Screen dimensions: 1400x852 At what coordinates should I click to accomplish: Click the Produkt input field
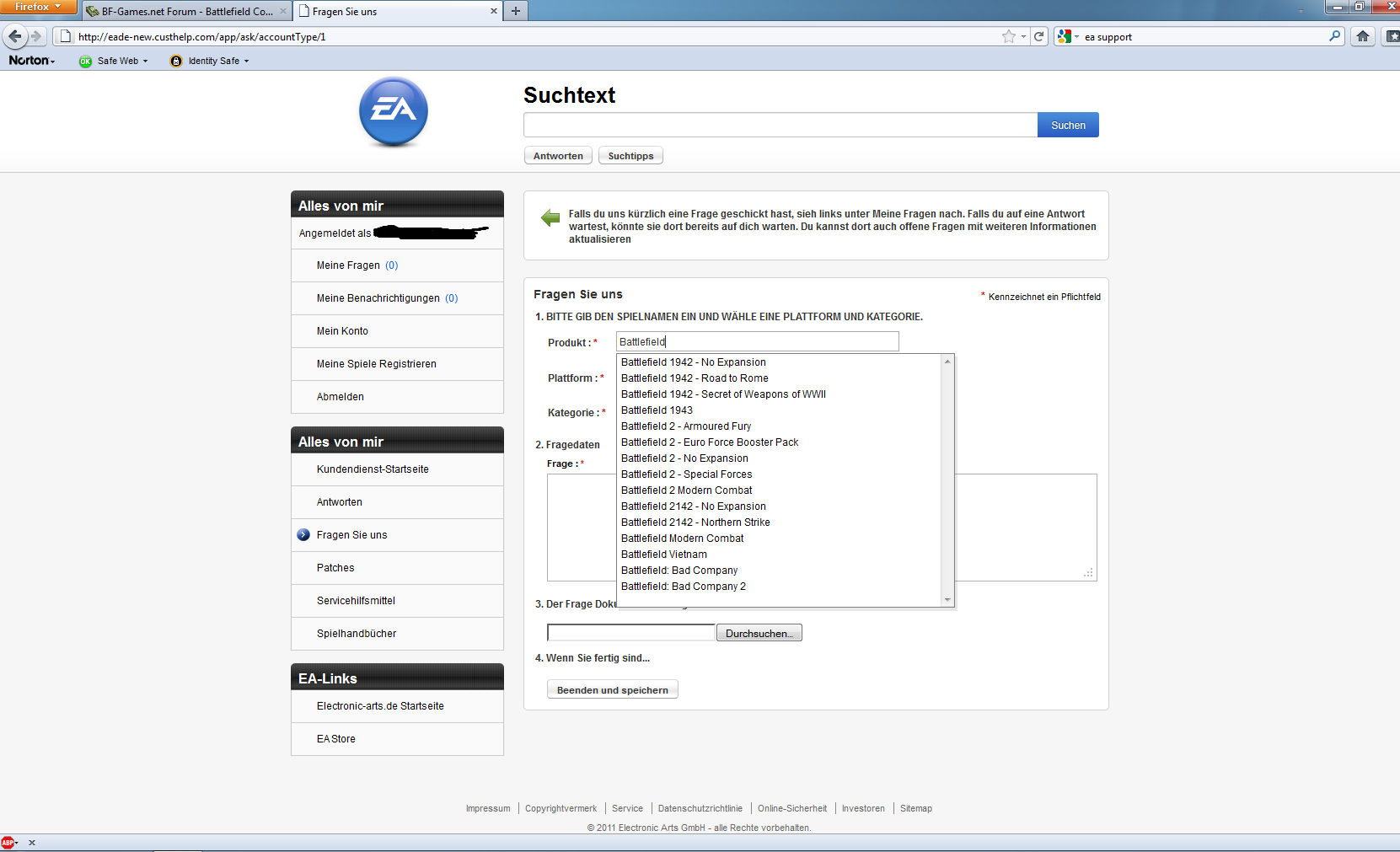(x=758, y=341)
